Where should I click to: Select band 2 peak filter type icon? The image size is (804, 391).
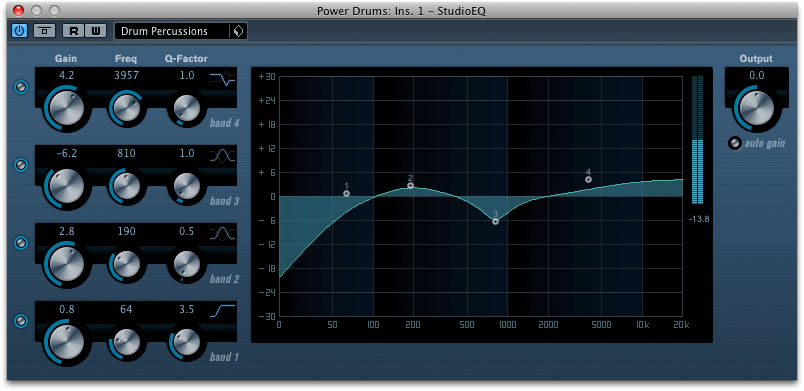[x=223, y=234]
